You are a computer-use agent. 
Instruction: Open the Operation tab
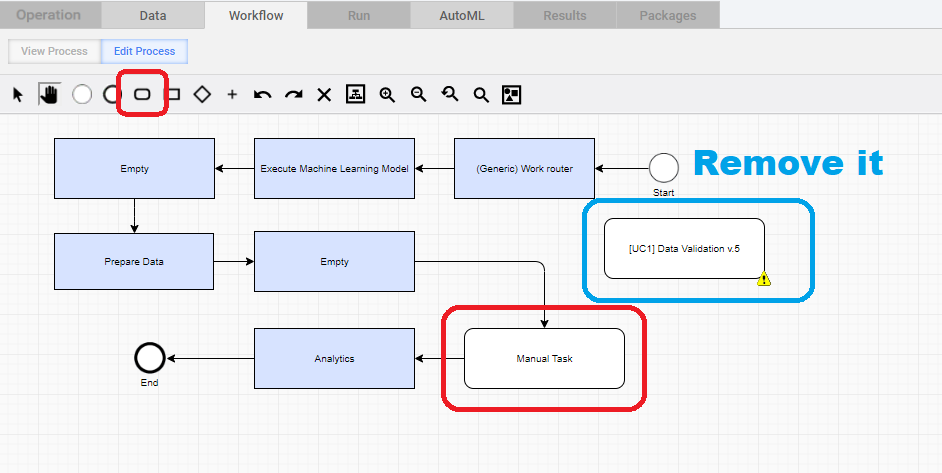48,15
